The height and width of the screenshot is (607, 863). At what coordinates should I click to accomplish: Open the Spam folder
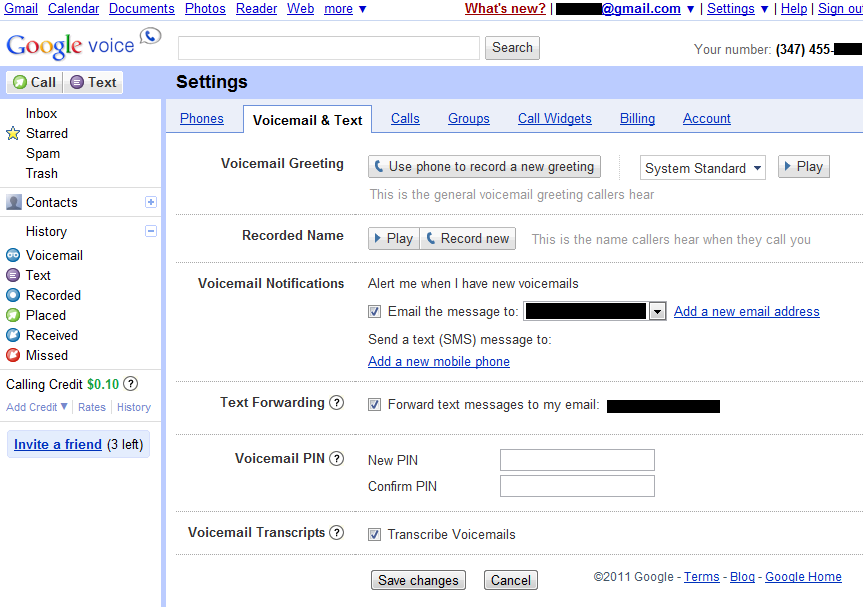43,154
